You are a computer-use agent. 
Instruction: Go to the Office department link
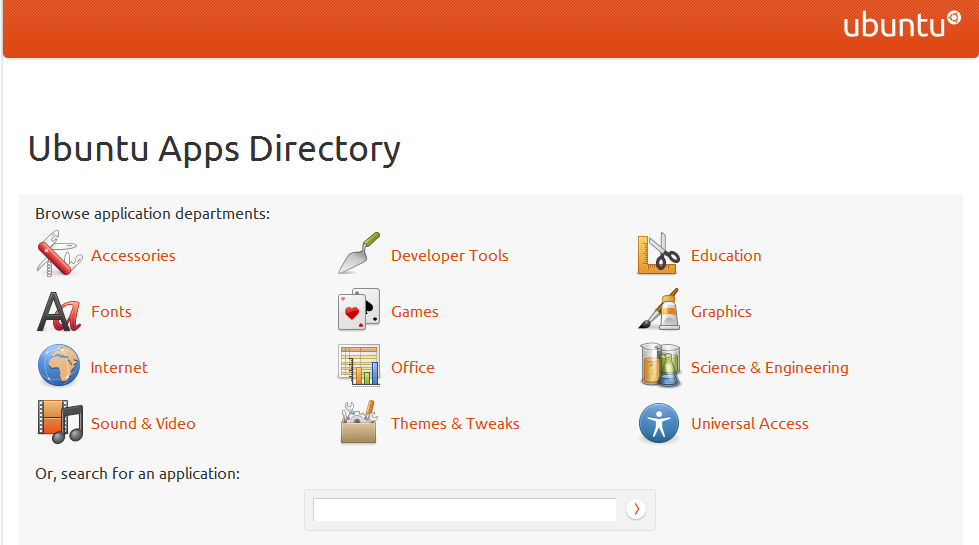click(413, 368)
